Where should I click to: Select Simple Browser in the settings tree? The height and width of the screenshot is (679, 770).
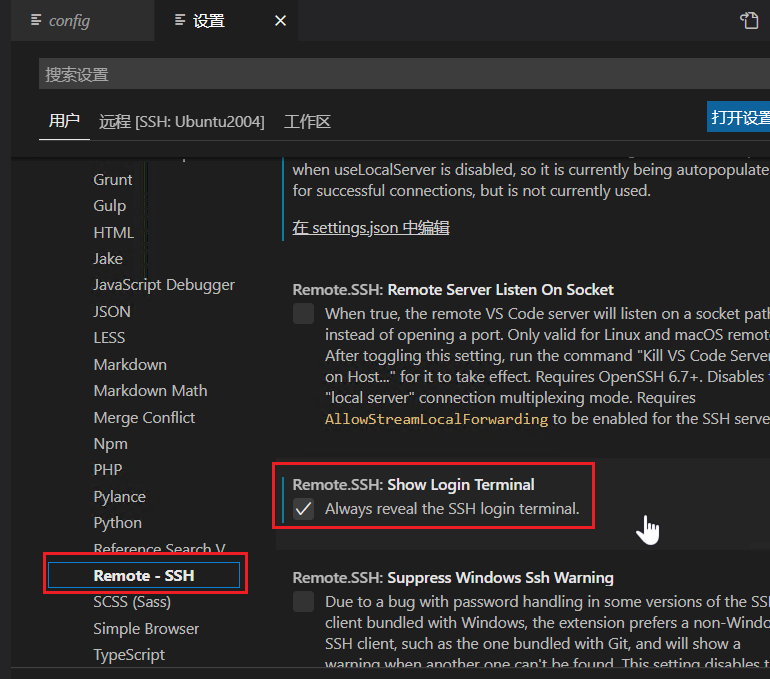(x=146, y=628)
